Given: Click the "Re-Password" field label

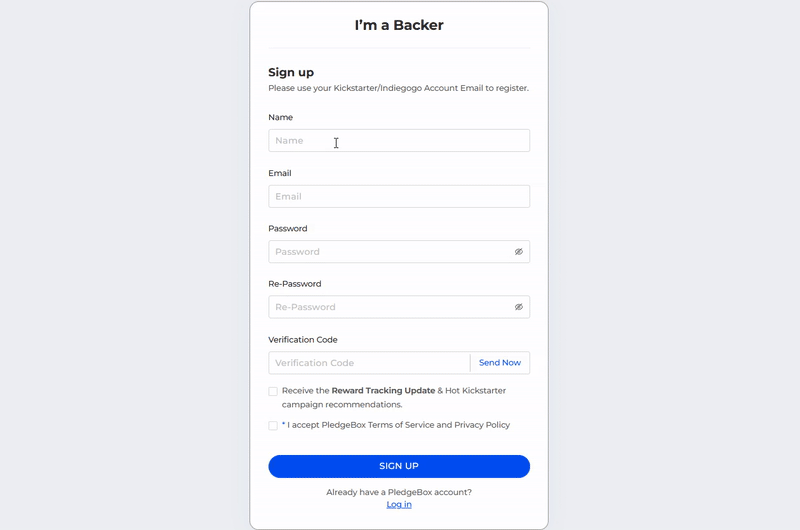Looking at the screenshot, I should [295, 284].
